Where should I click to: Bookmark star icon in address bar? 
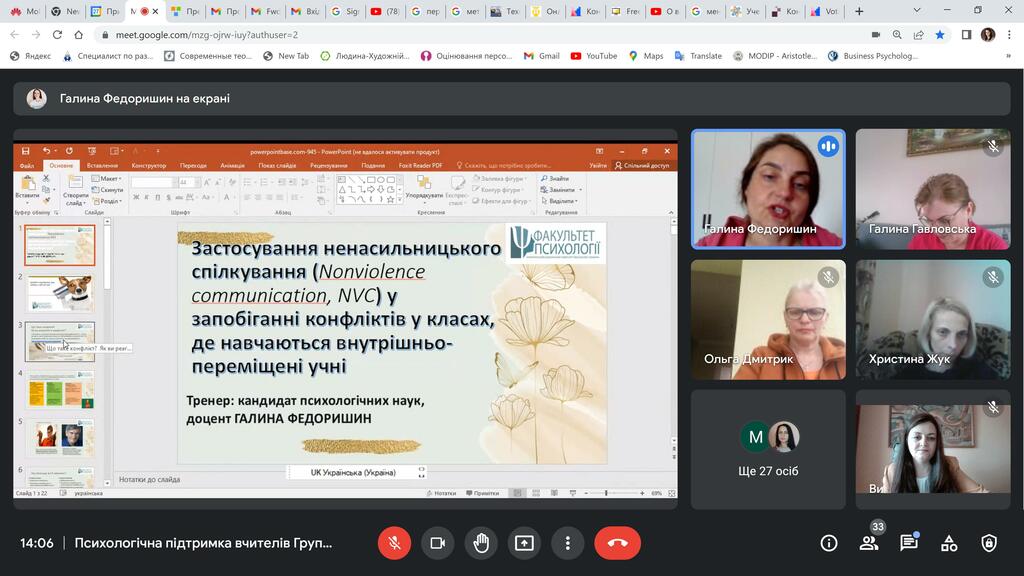(x=940, y=34)
